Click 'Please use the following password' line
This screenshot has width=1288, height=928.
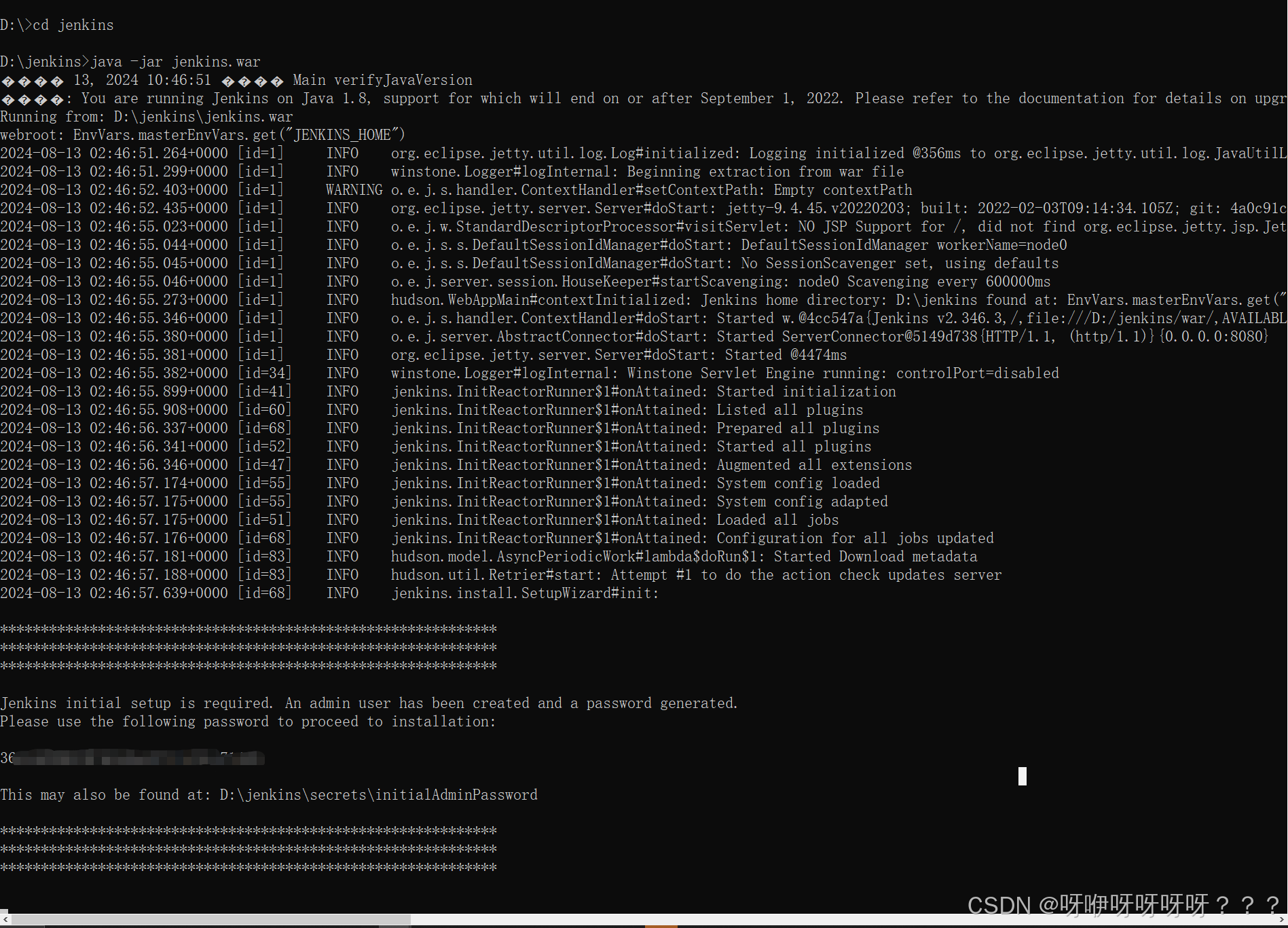248,721
